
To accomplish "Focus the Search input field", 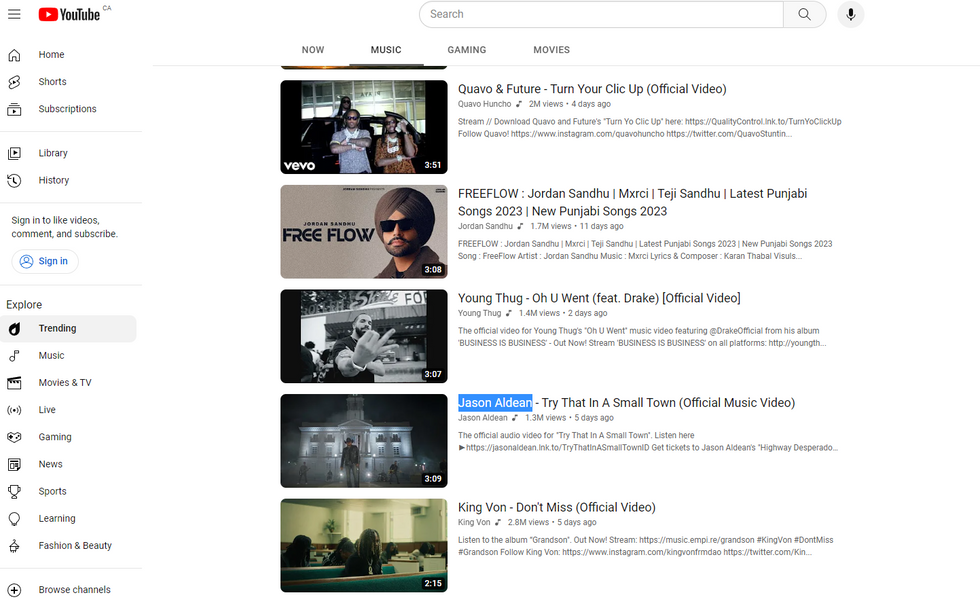I will [x=601, y=14].
